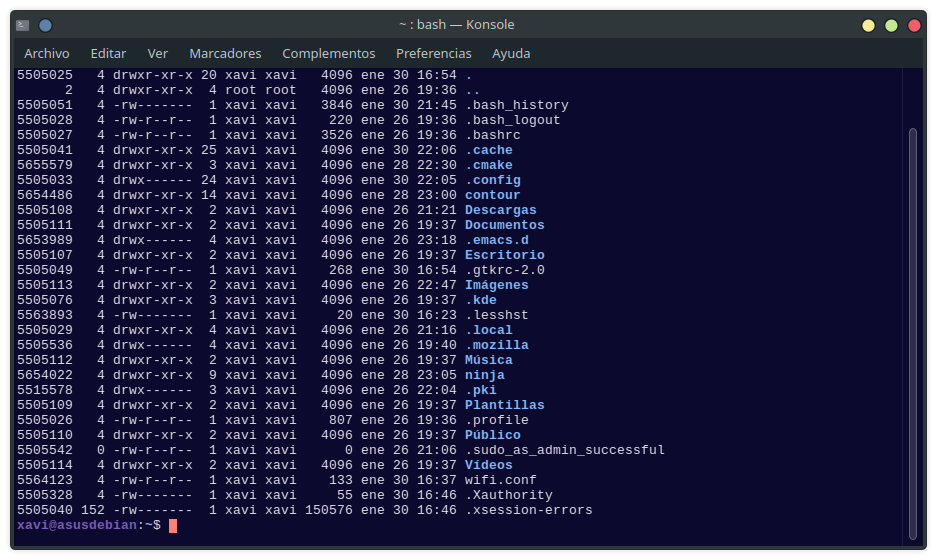Screen dimensions: 937x560
Task: Click the .Xauthority file name
Action: (x=509, y=495)
